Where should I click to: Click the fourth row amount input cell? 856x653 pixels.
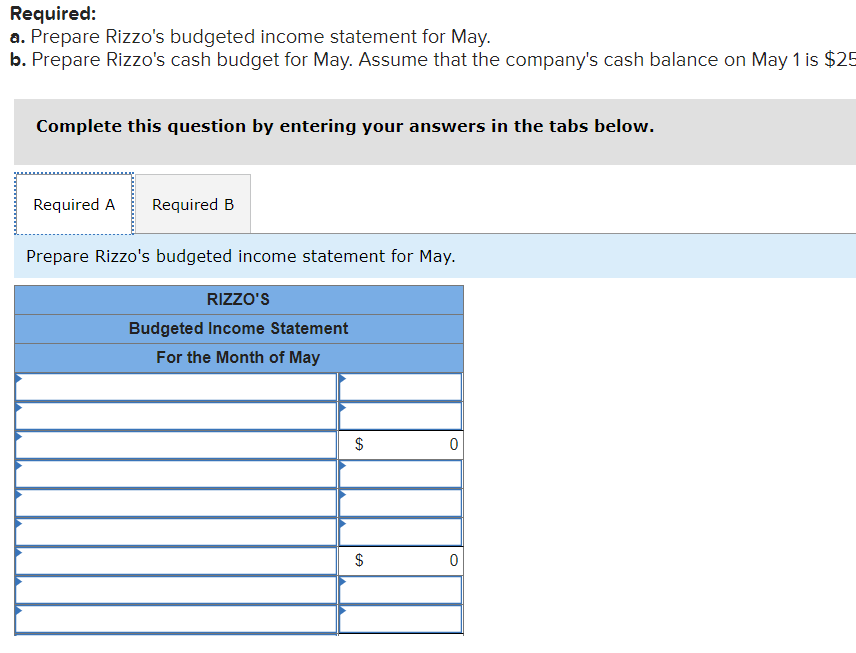[x=400, y=473]
